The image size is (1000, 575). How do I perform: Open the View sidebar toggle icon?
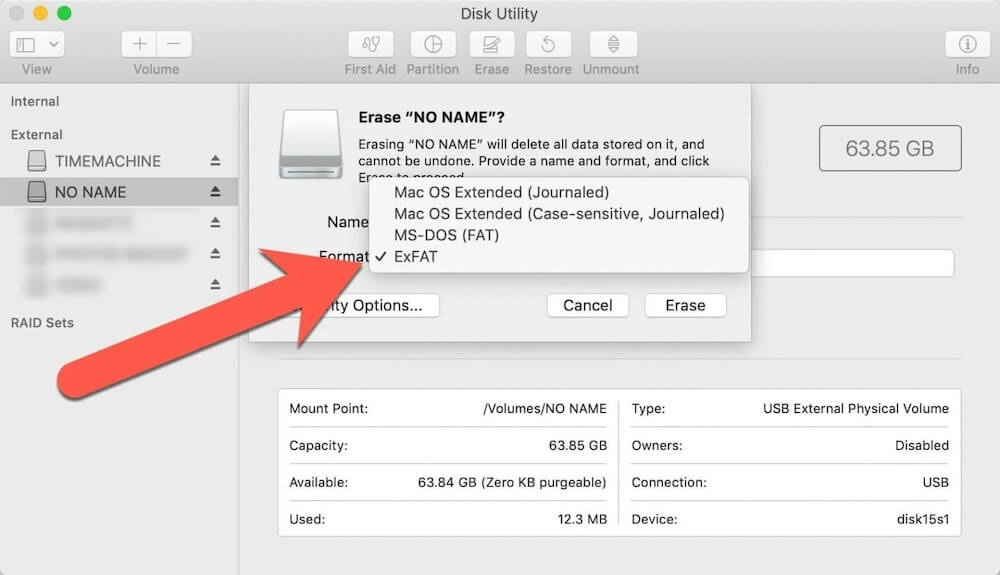click(x=26, y=45)
